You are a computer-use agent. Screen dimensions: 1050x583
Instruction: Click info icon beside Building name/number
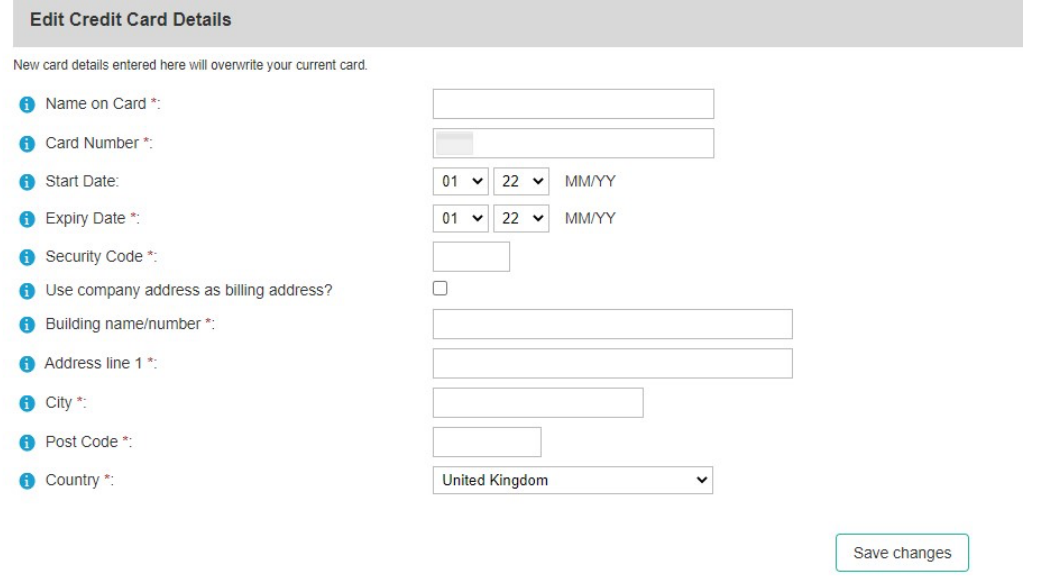[x=27, y=325]
